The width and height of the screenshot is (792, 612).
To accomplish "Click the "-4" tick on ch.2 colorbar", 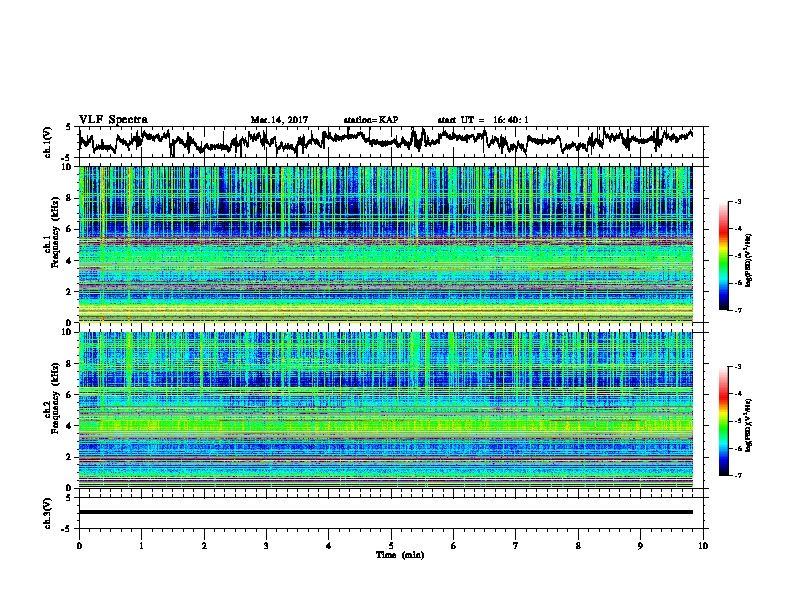I will tap(737, 394).
